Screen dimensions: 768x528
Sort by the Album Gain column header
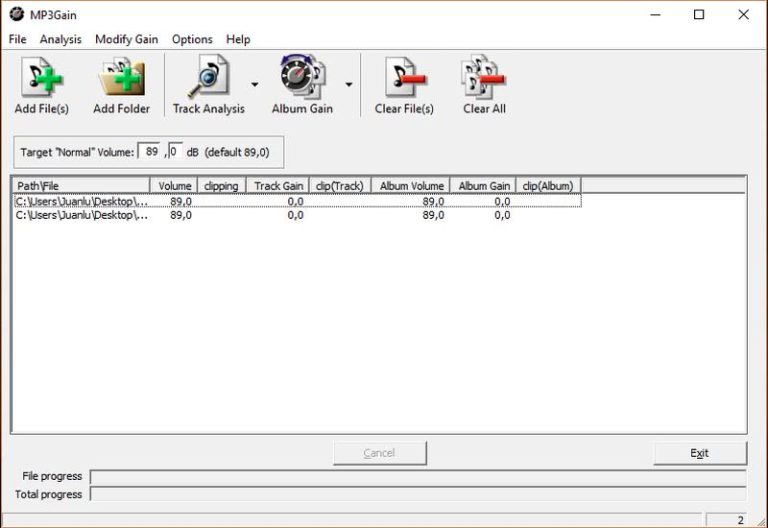(x=483, y=186)
